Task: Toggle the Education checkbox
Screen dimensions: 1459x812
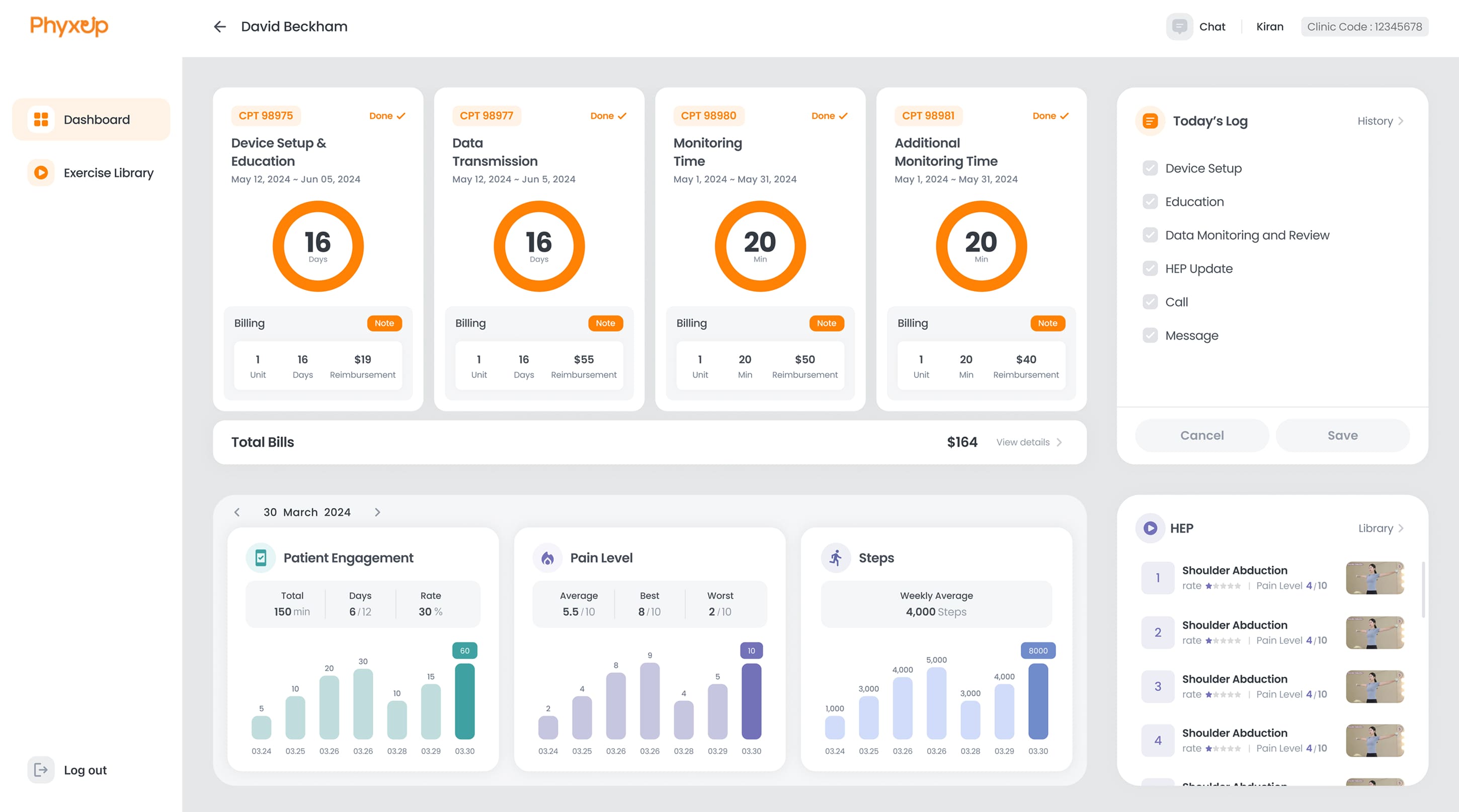Action: [x=1150, y=202]
